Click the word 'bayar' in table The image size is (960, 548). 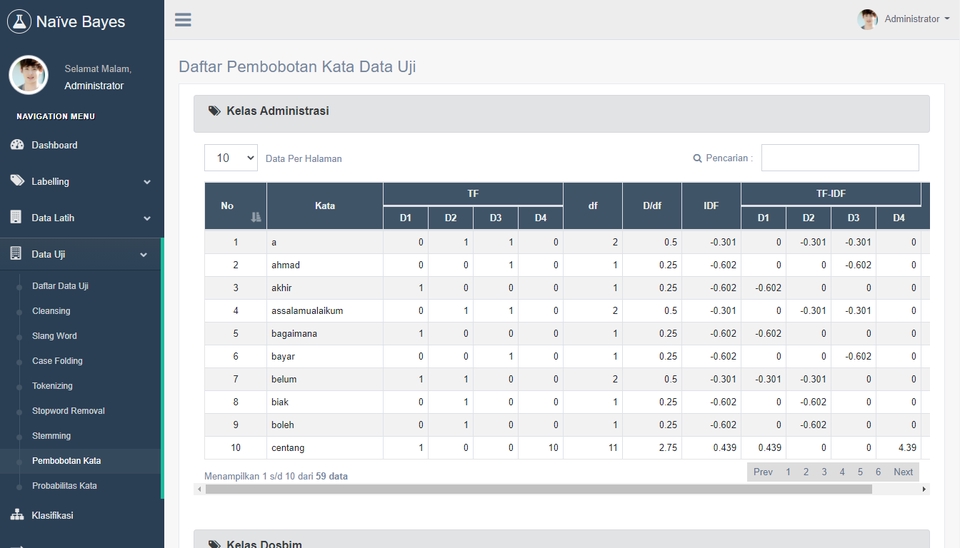point(283,356)
